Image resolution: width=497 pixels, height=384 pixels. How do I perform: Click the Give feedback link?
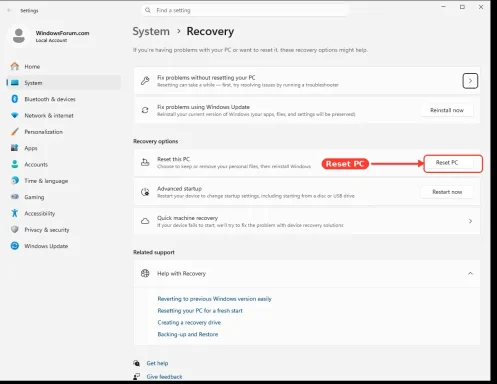(164, 377)
